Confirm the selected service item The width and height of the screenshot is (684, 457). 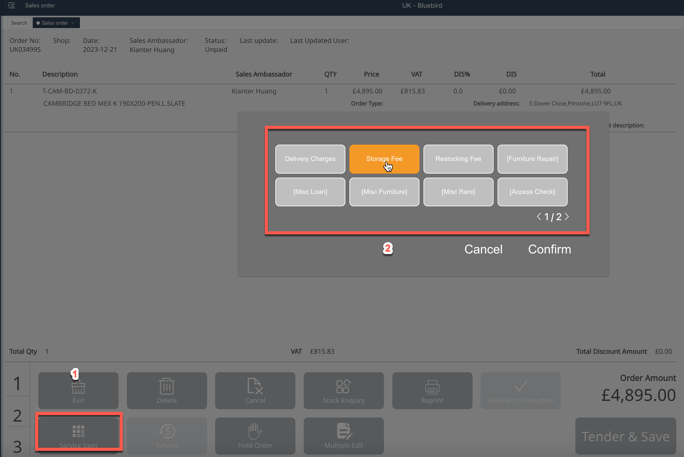pos(549,249)
